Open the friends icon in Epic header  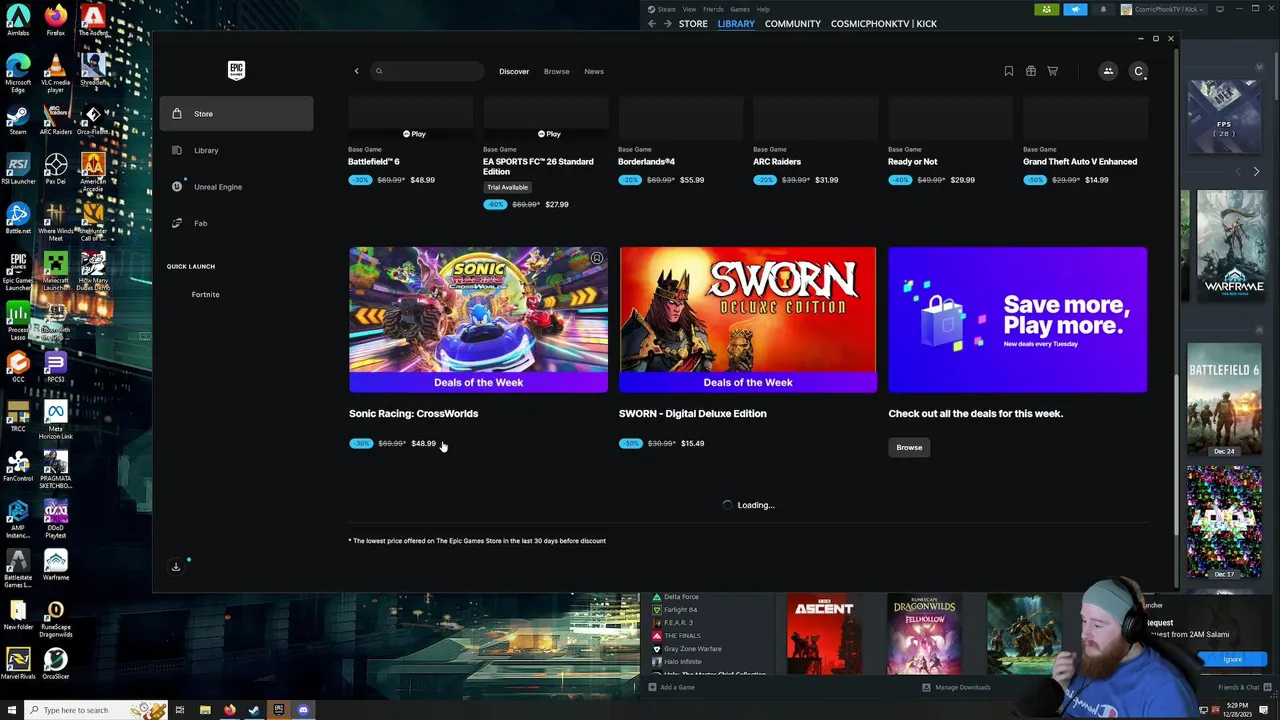click(x=1108, y=71)
